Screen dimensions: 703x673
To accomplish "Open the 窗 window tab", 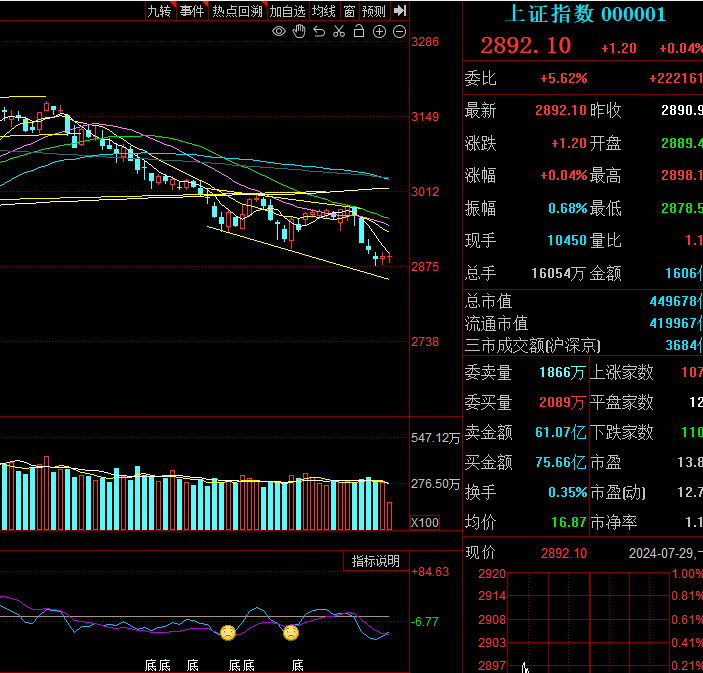I will click(x=349, y=11).
